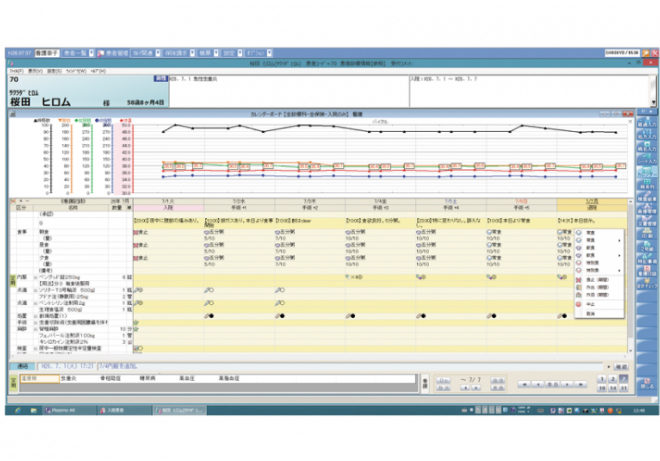Run 会計チェック from the sidebar
The image size is (660, 461).
pyautogui.click(x=647, y=283)
